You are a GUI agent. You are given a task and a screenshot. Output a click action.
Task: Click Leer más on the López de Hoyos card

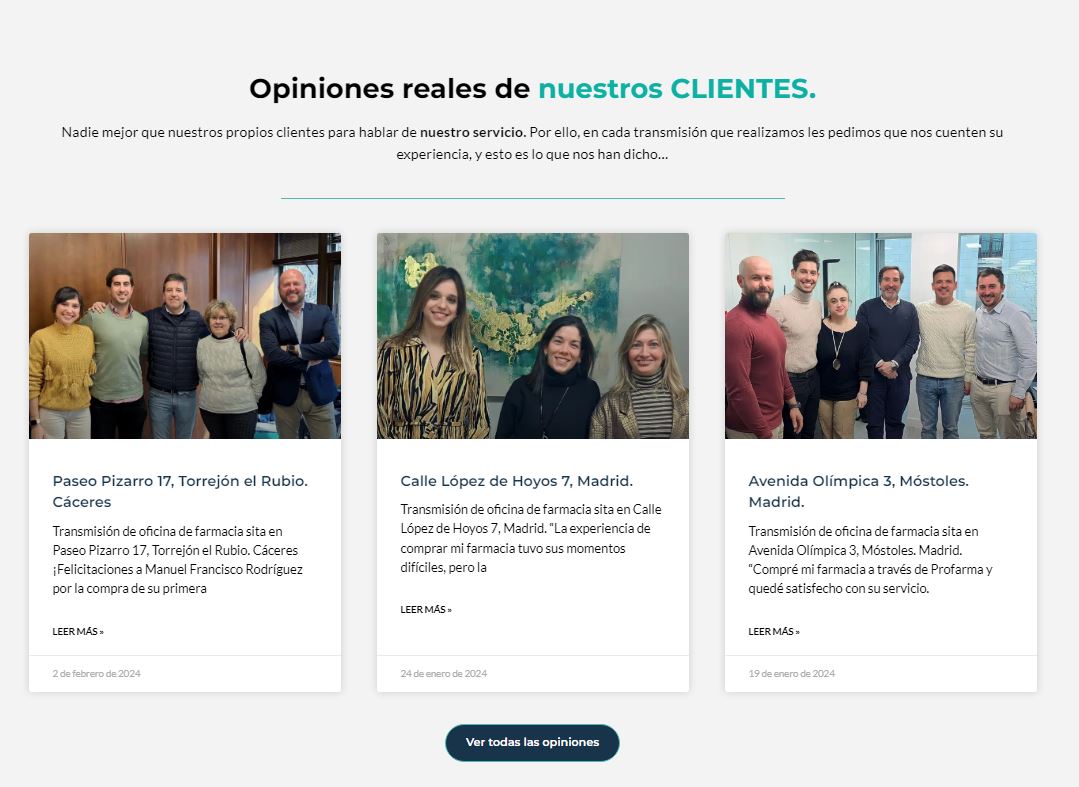coord(426,610)
